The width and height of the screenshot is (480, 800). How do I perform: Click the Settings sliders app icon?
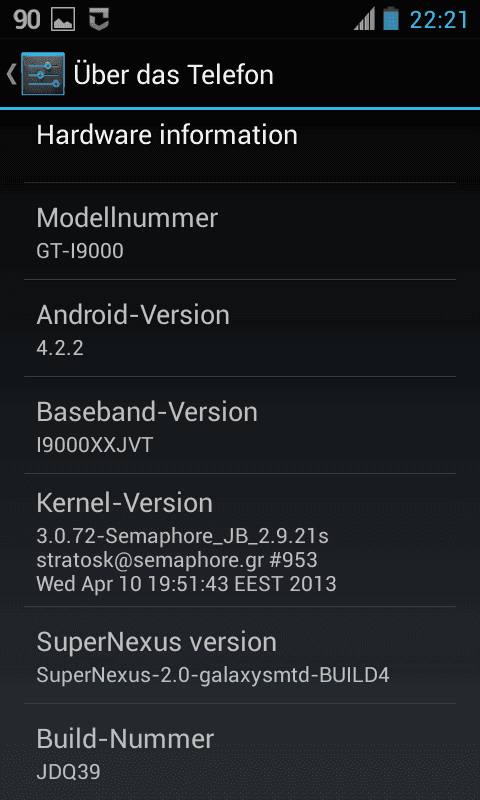(43, 74)
